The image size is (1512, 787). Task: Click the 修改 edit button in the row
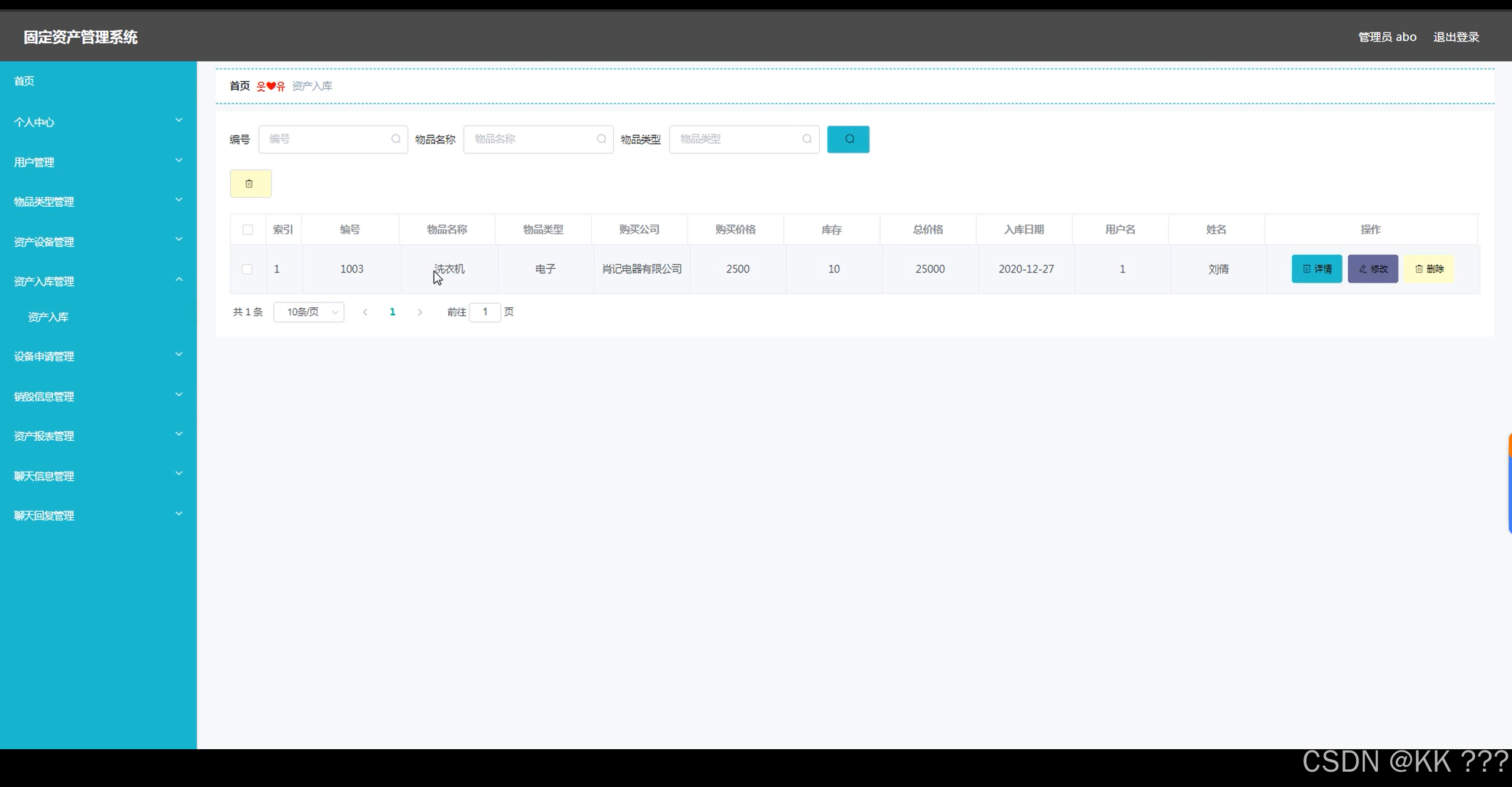pos(1373,269)
